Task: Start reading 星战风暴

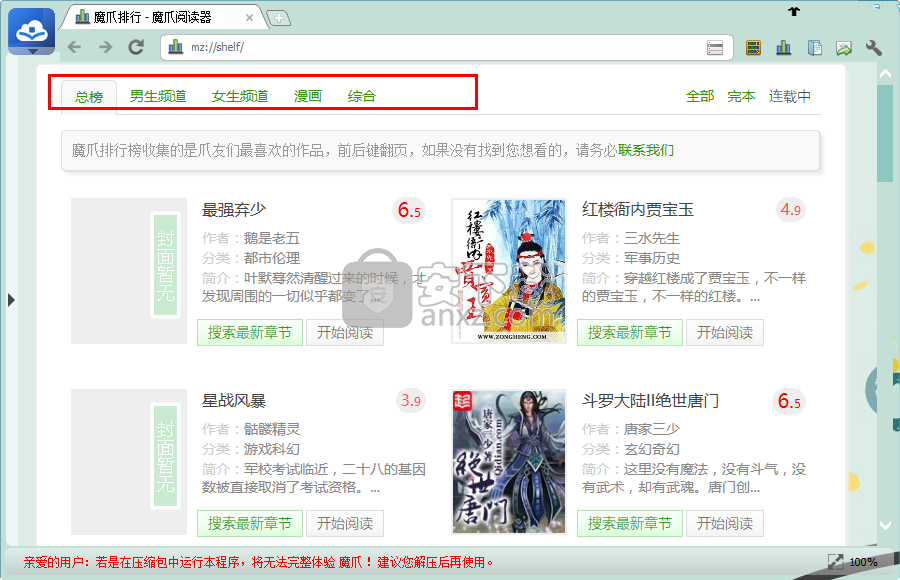Action: click(345, 523)
